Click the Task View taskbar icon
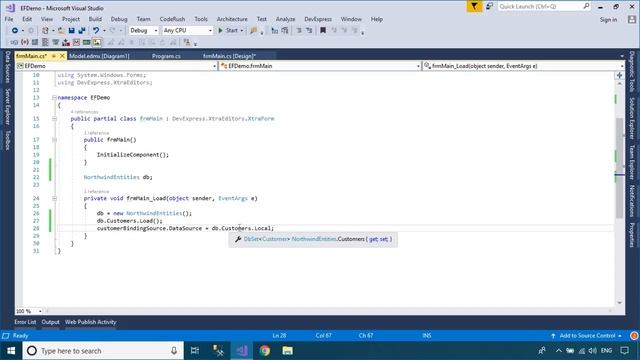The width and height of the screenshot is (640, 360). click(x=195, y=351)
